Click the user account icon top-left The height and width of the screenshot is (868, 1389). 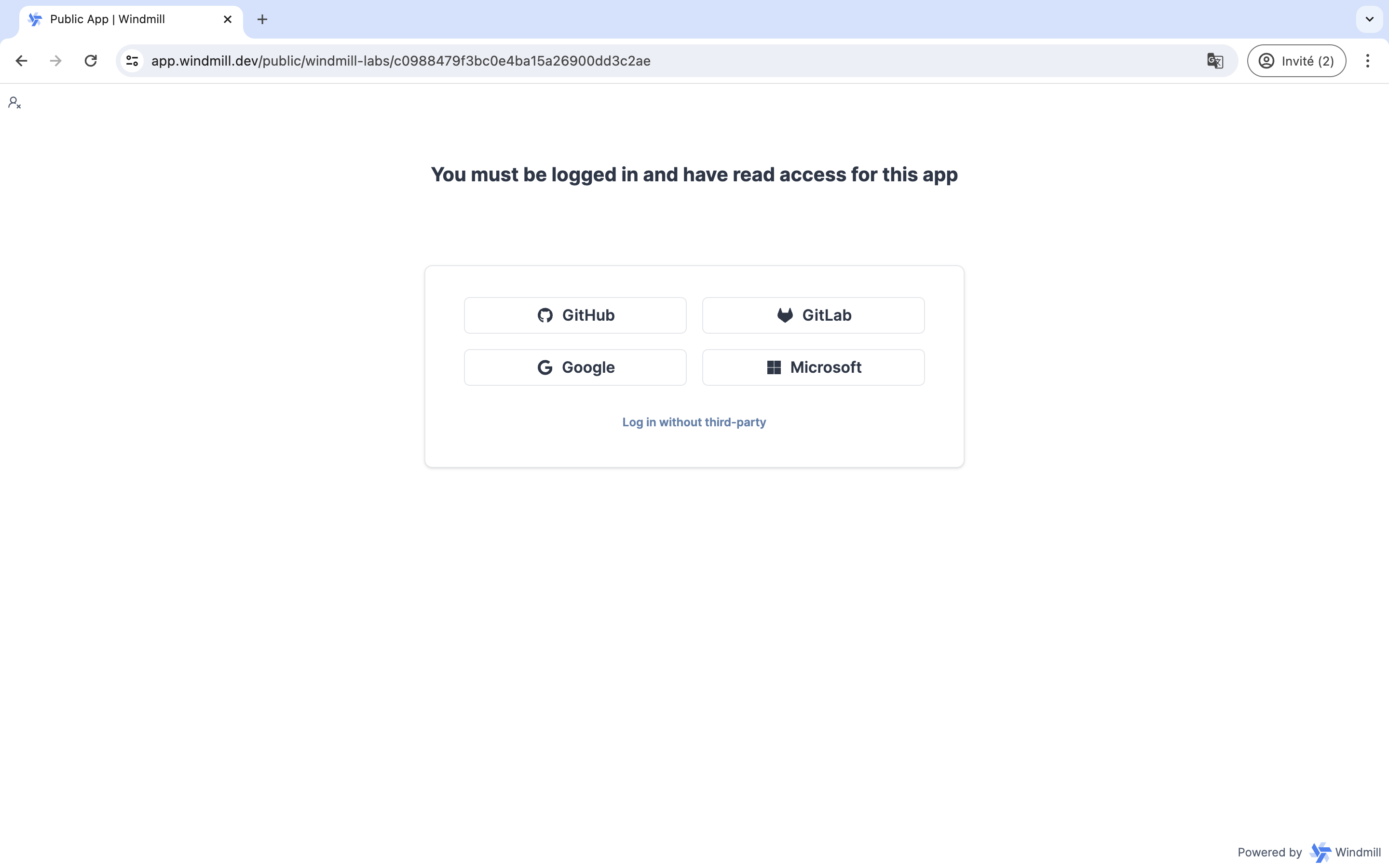tap(14, 103)
